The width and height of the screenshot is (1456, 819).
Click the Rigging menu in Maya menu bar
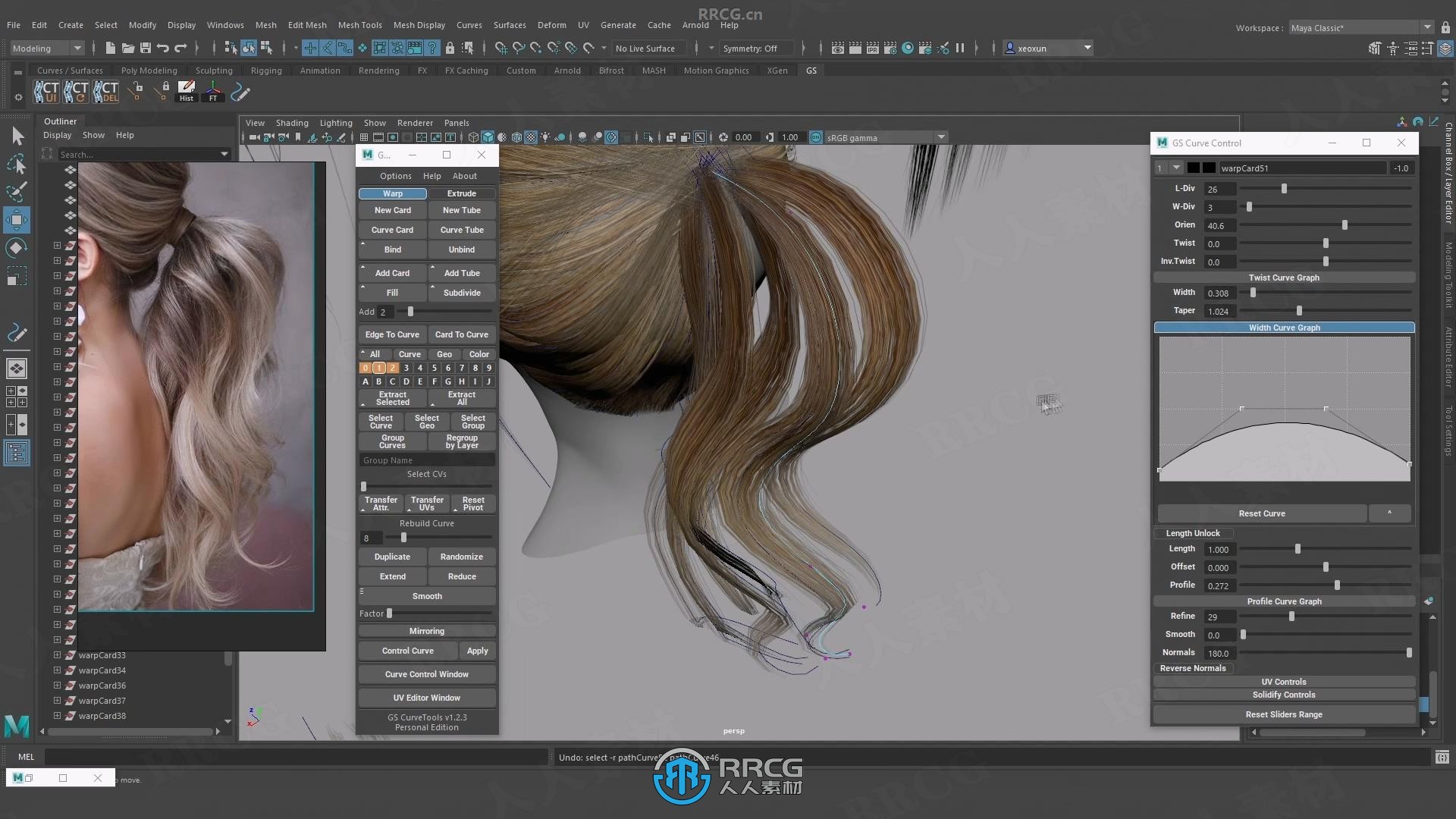[x=266, y=70]
